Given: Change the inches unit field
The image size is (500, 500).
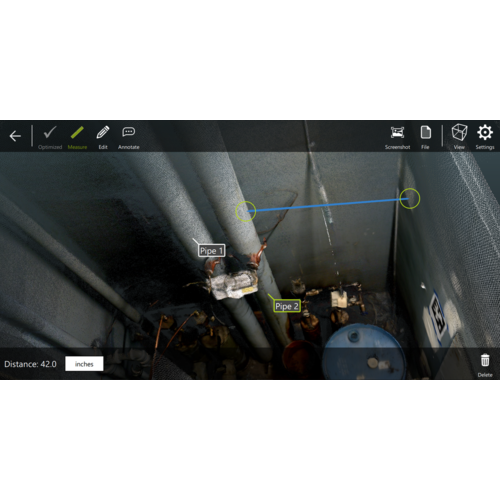Looking at the screenshot, I should click(x=84, y=364).
